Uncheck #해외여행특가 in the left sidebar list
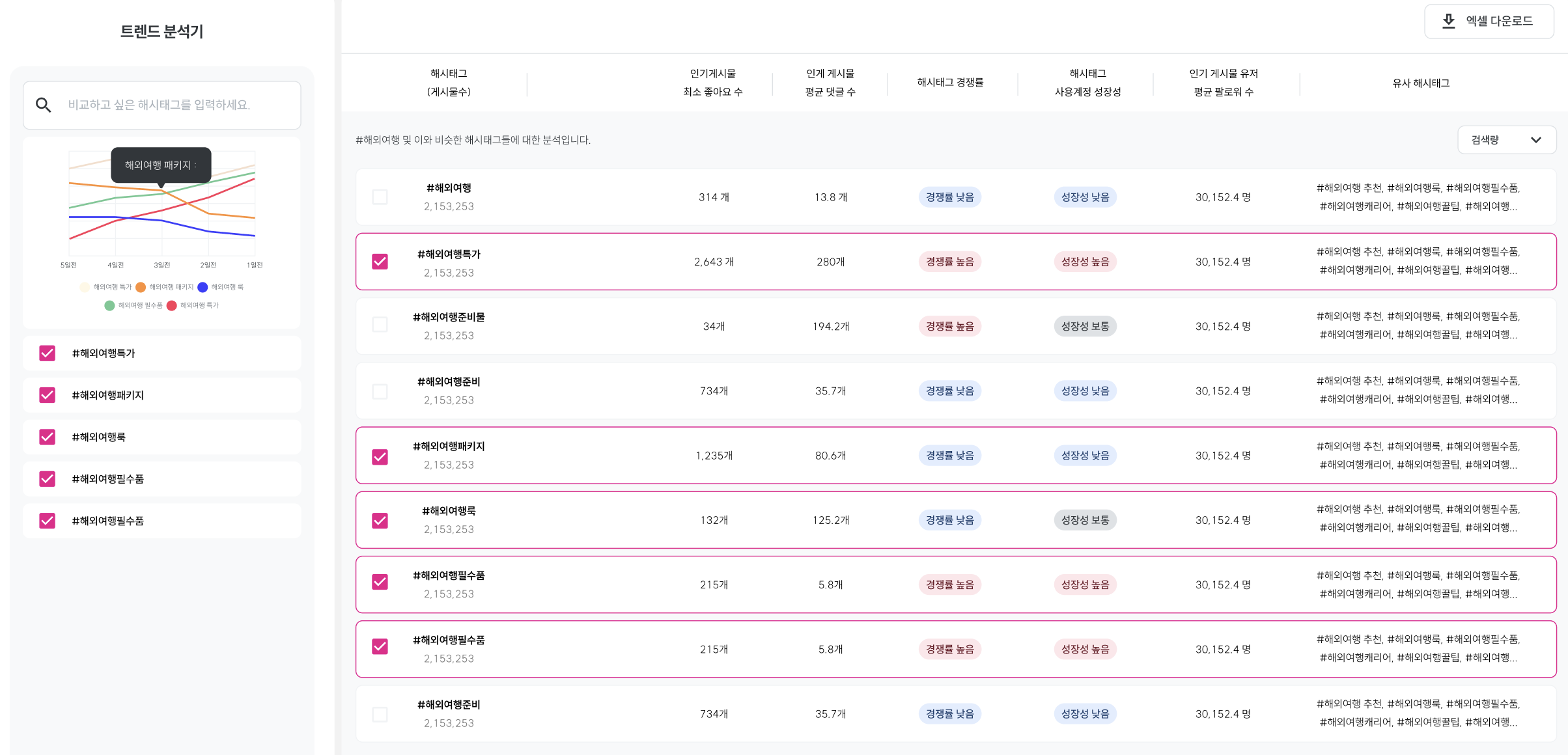The width and height of the screenshot is (1568, 755). 48,353
